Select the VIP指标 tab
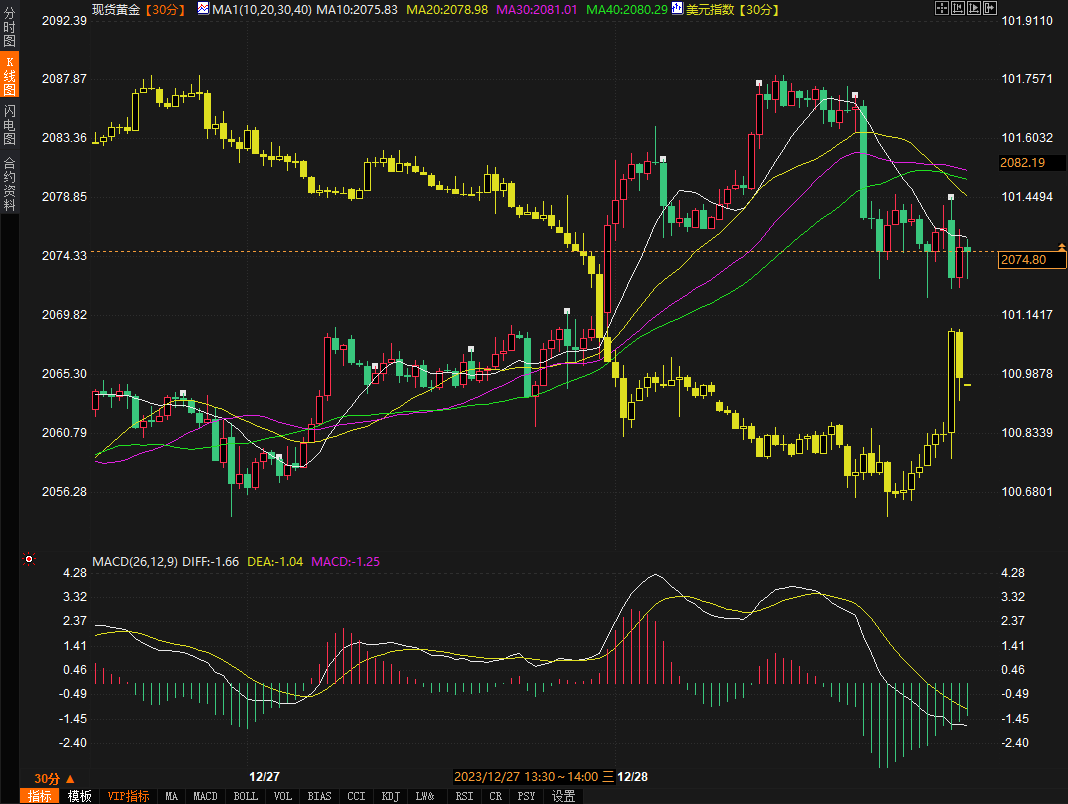Screen dimensions: 1068x804 click(x=128, y=796)
